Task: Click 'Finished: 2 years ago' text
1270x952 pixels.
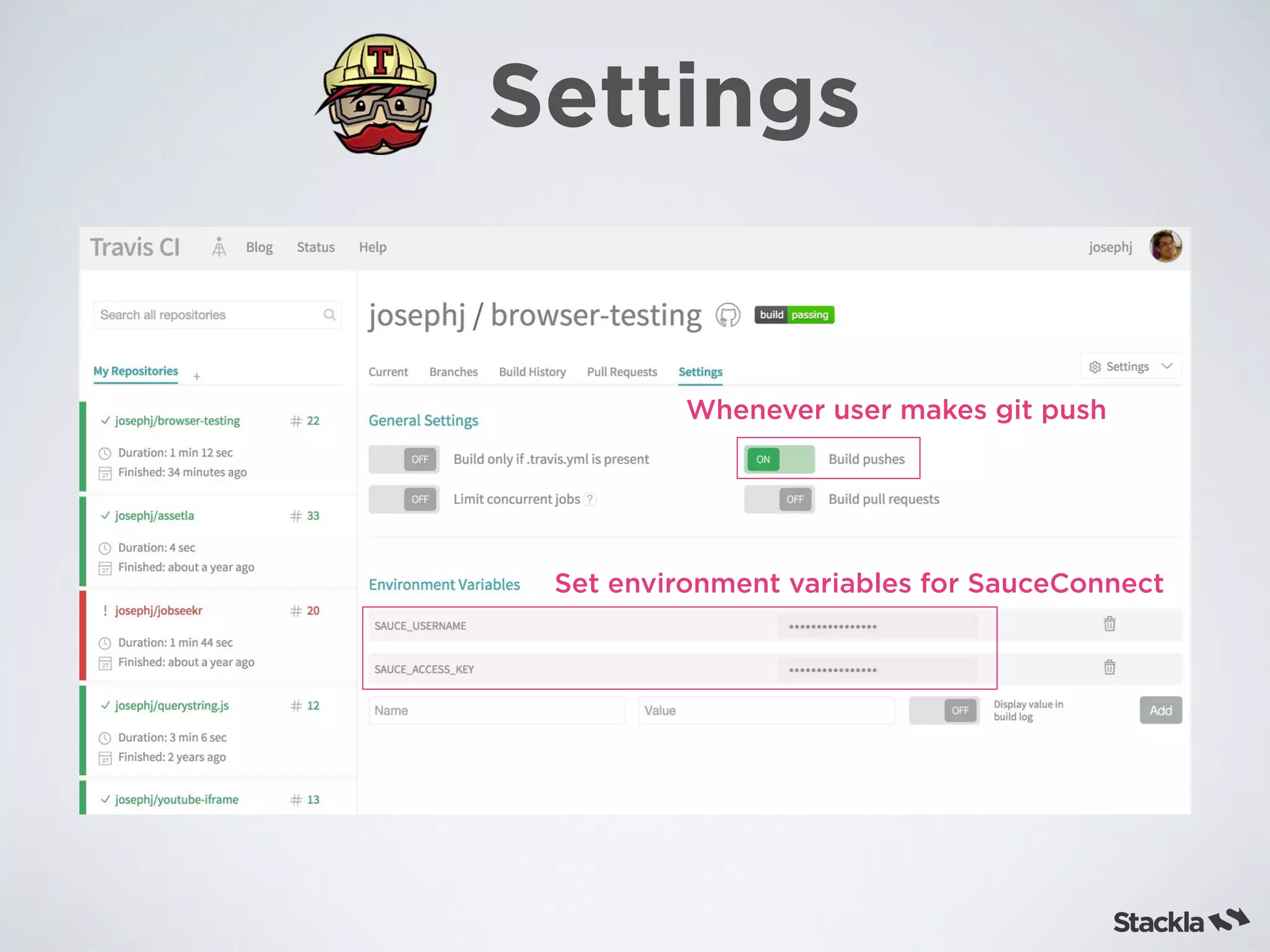Action: pos(172,757)
